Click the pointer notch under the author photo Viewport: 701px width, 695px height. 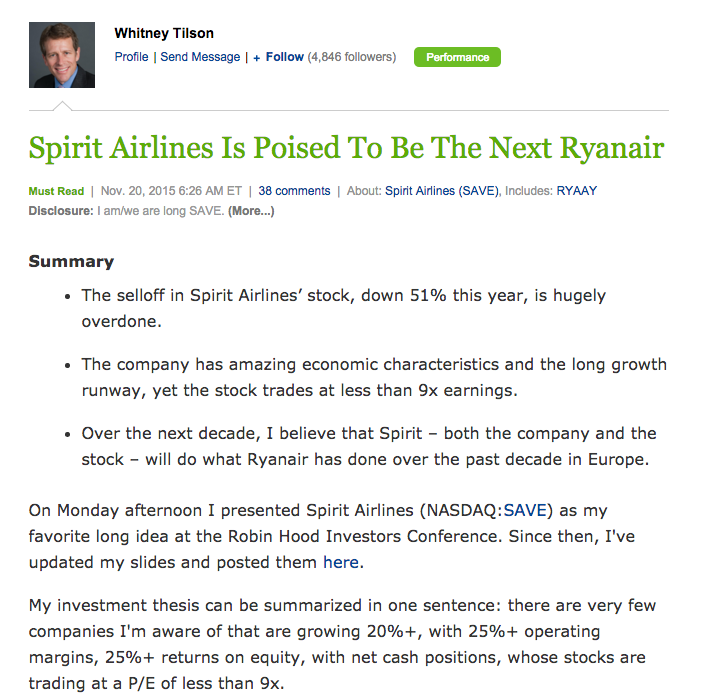click(62, 106)
